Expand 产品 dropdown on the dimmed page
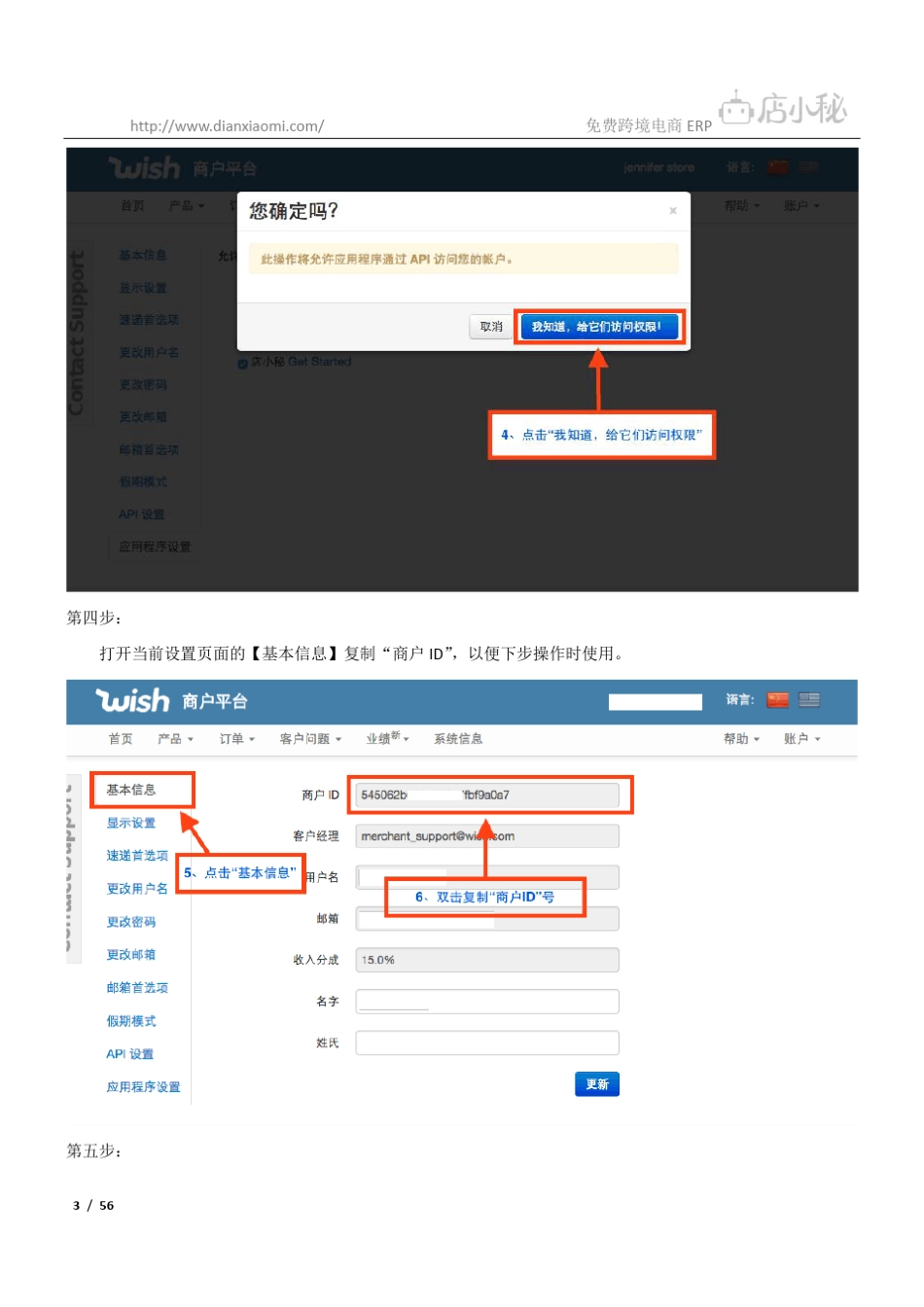Viewport: 924px width, 1307px height. [x=186, y=206]
